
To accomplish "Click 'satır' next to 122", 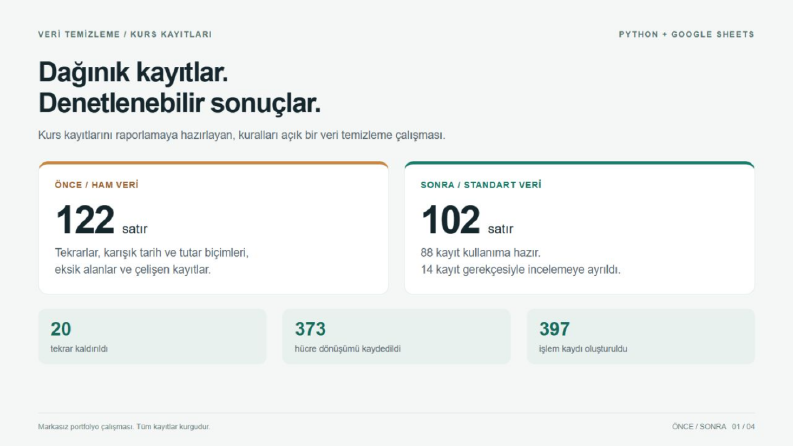I will point(135,229).
